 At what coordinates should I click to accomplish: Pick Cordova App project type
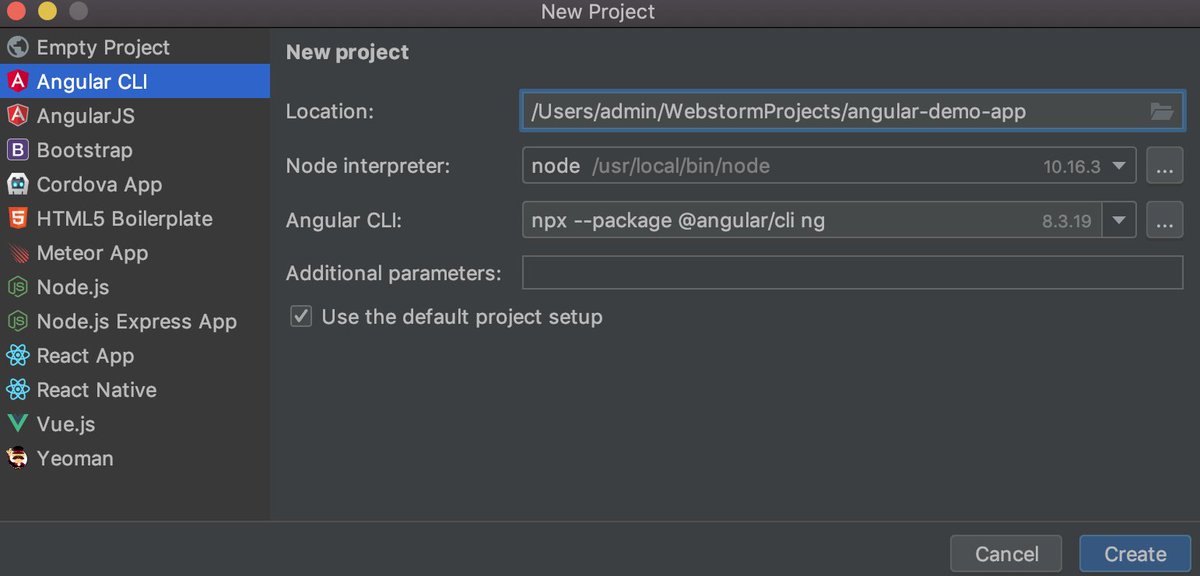point(135,184)
